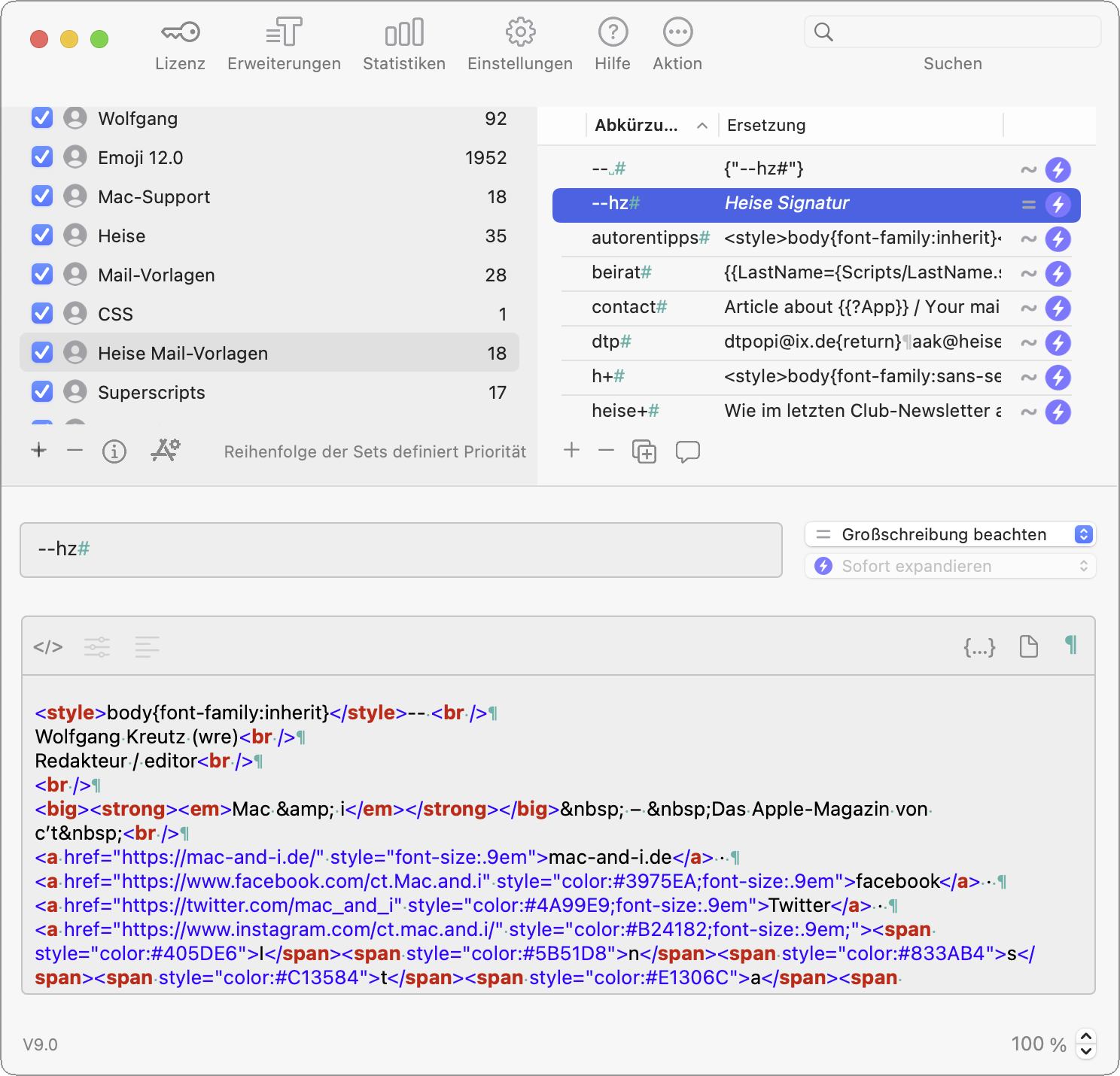The height and width of the screenshot is (1076, 1120).
Task: Open the set info icon
Action: tap(114, 451)
